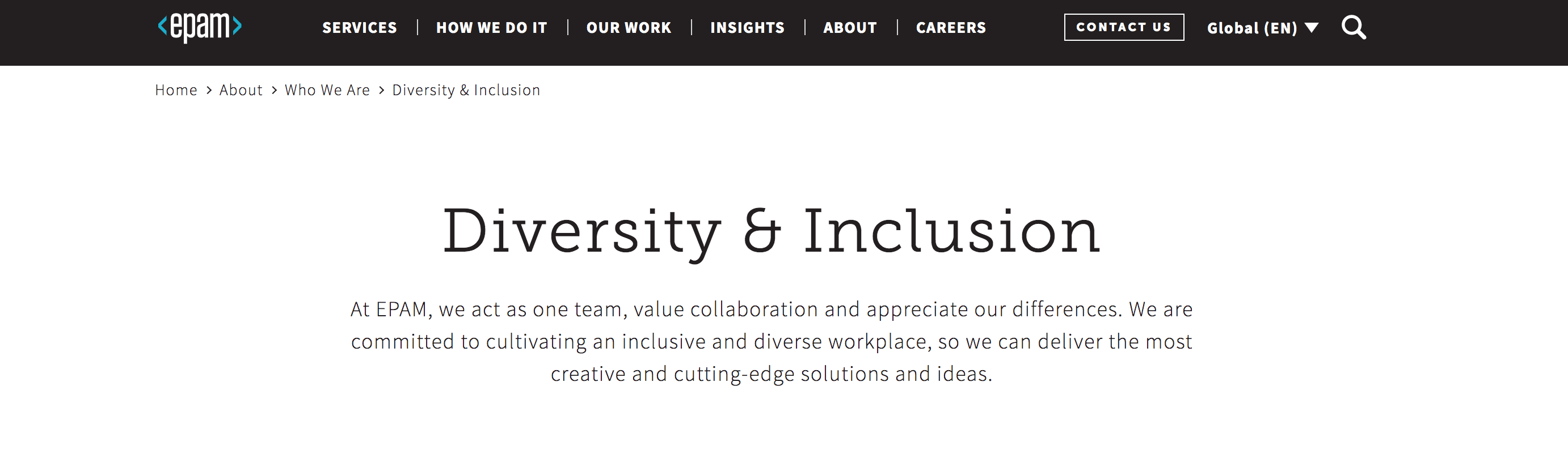Click chevron after About breadcrumb

tap(274, 90)
